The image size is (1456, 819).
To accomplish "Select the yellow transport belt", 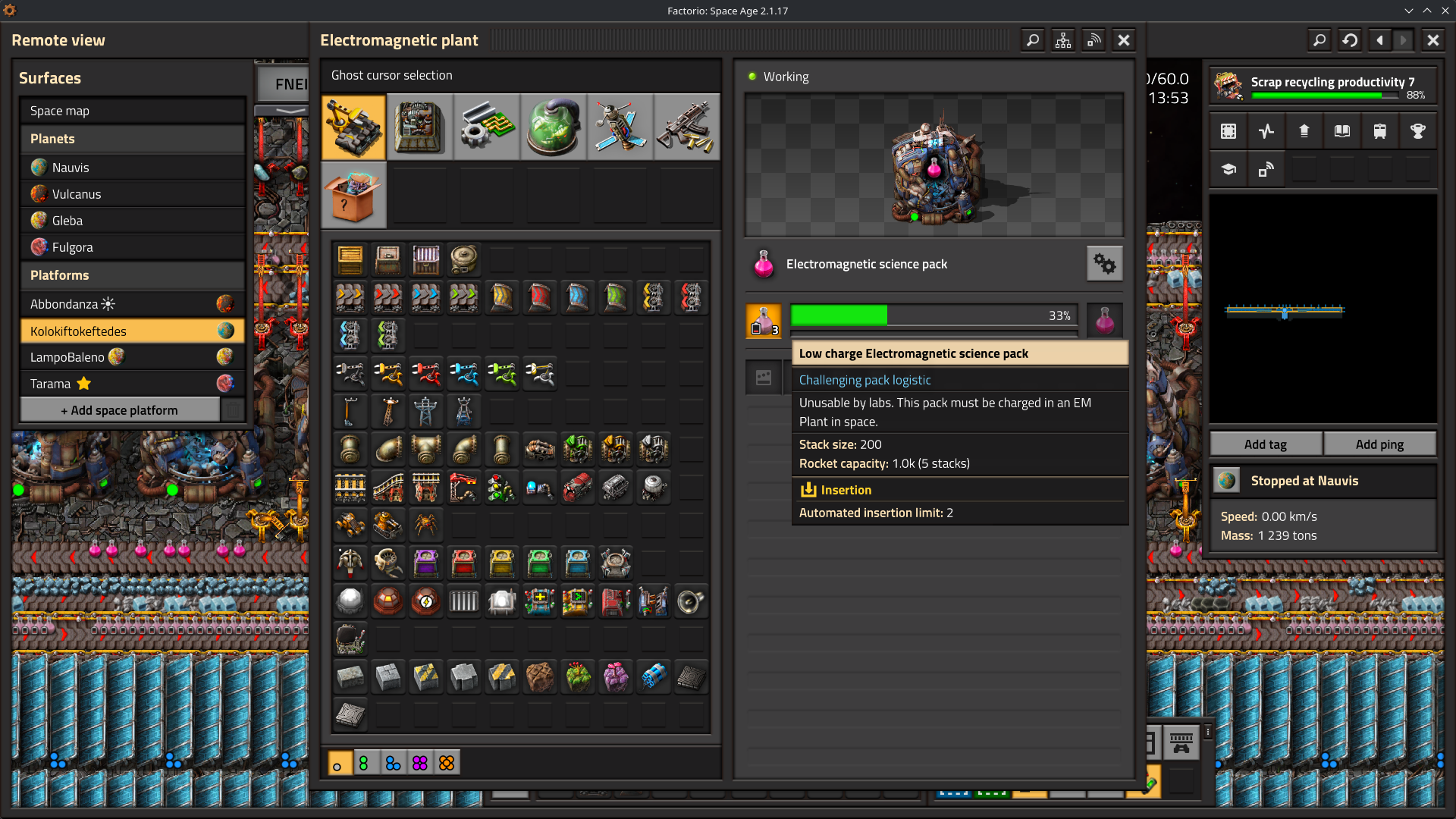I will 350,297.
